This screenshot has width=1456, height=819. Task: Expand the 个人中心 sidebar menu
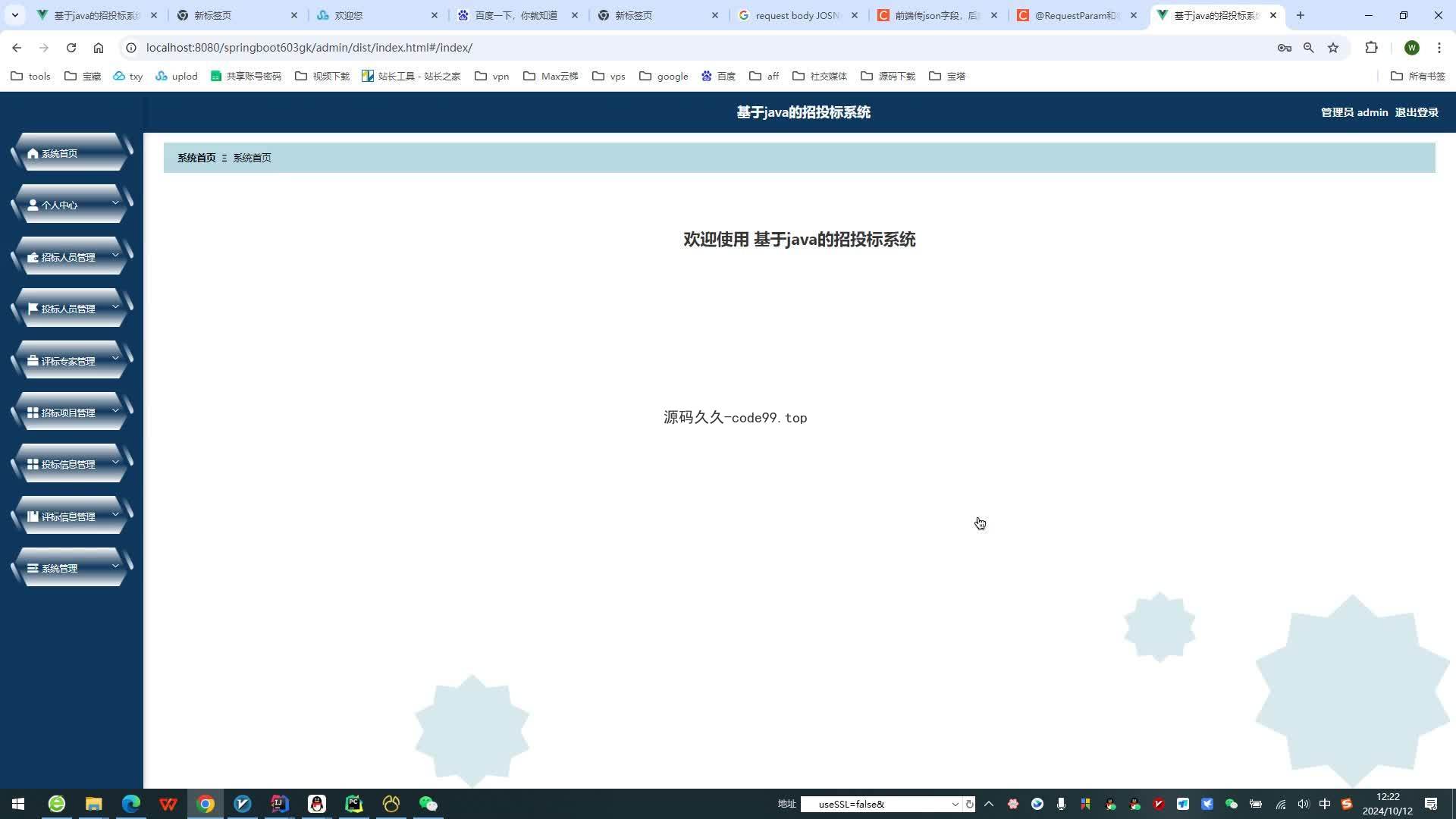[x=72, y=205]
